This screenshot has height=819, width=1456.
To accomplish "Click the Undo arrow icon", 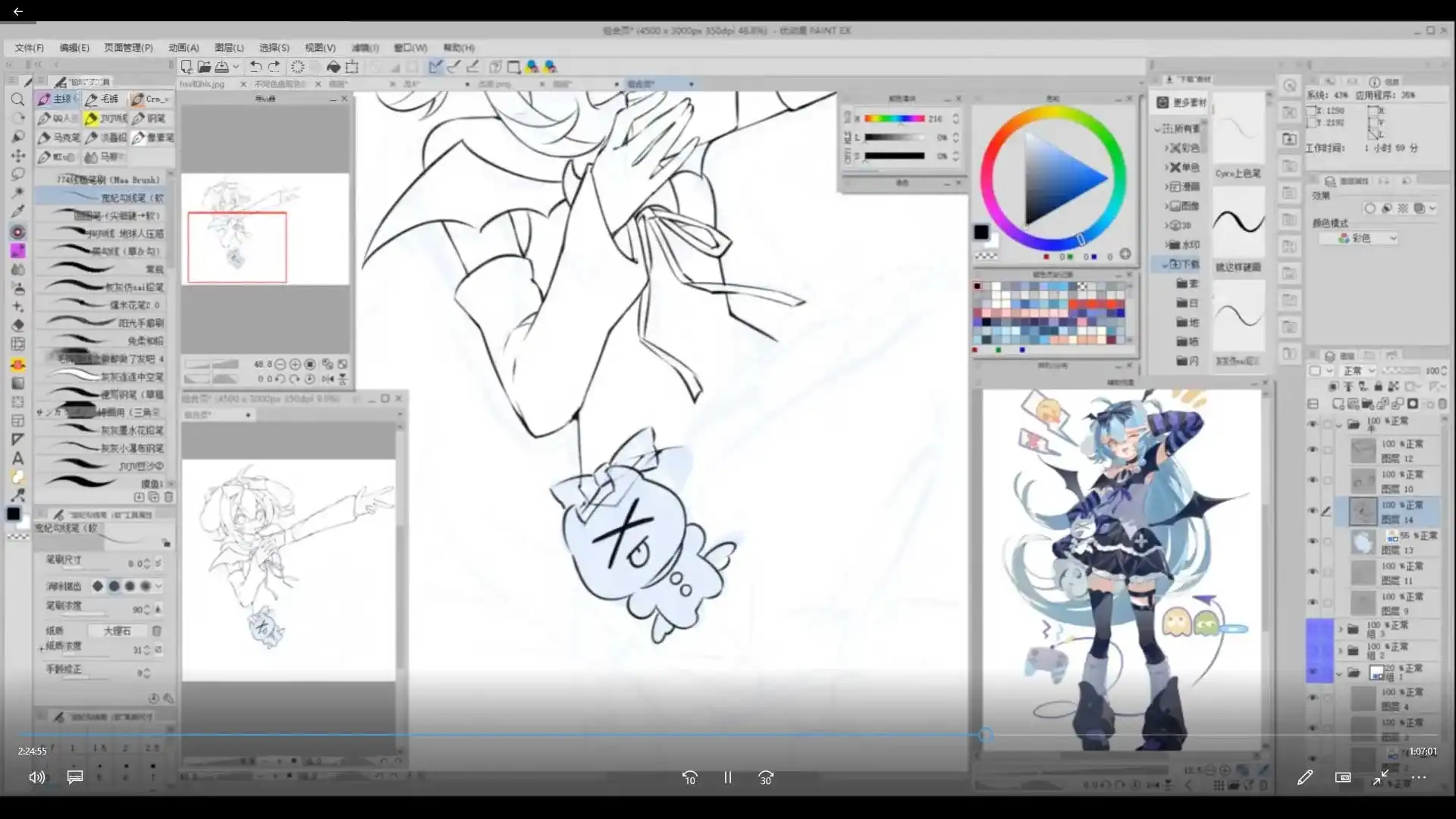I will (256, 67).
